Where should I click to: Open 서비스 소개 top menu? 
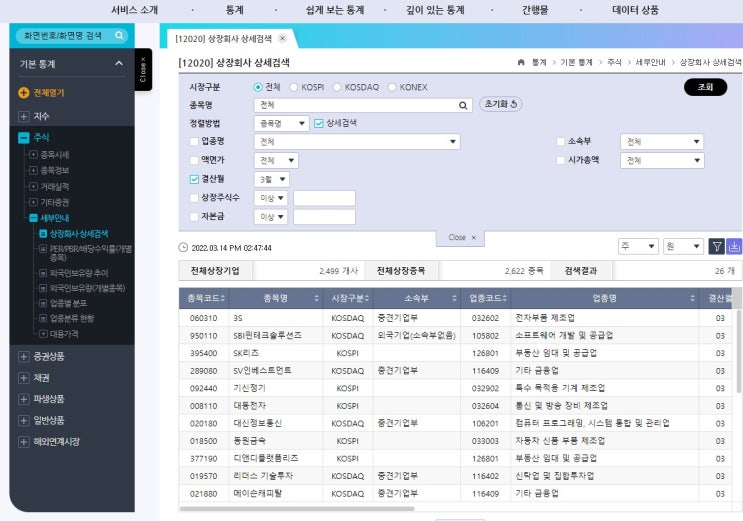[135, 10]
